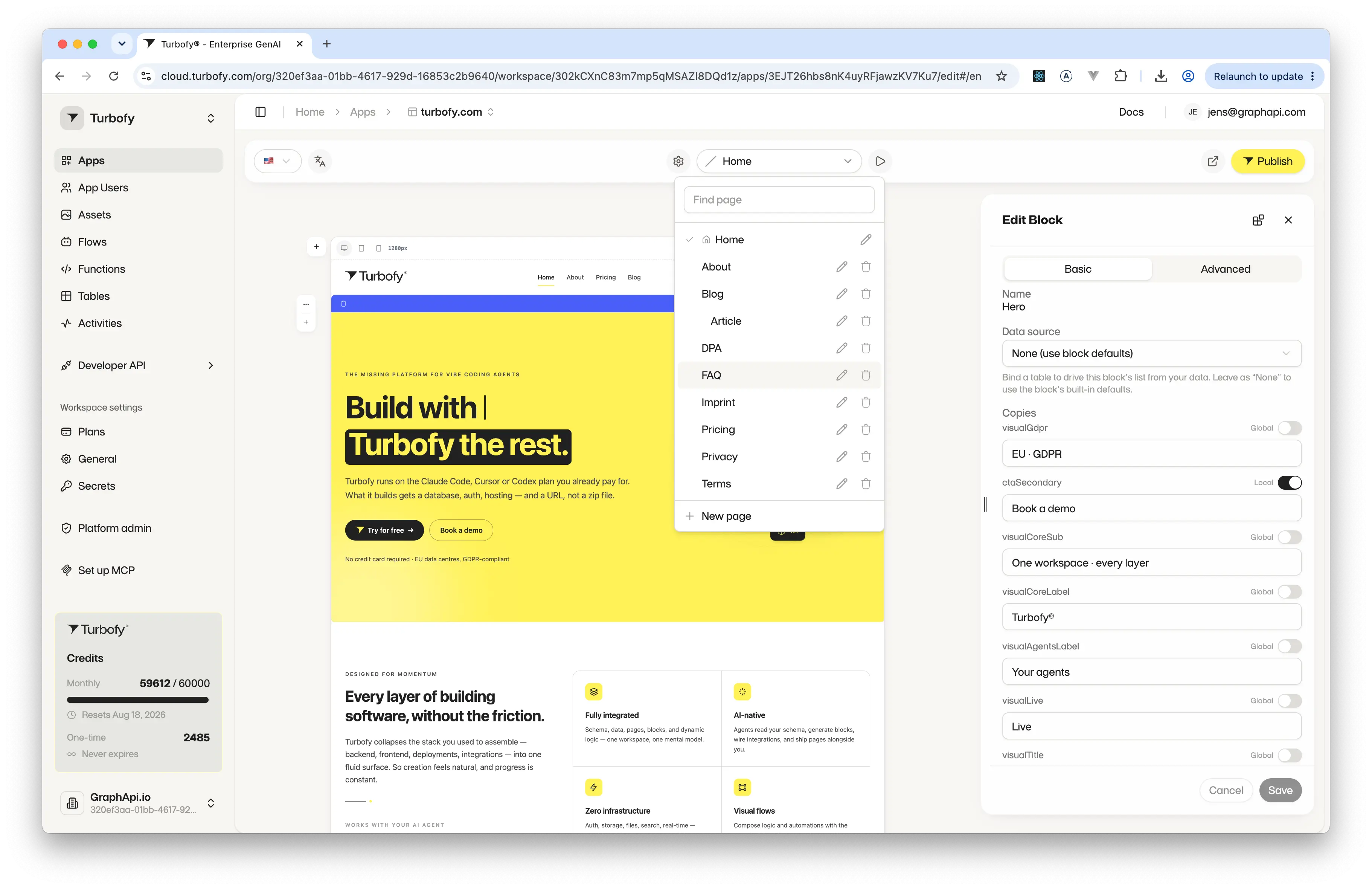Screen dimensions: 1372x889
Task: Delete Hero block trash icon on blue bar
Action: click(344, 304)
